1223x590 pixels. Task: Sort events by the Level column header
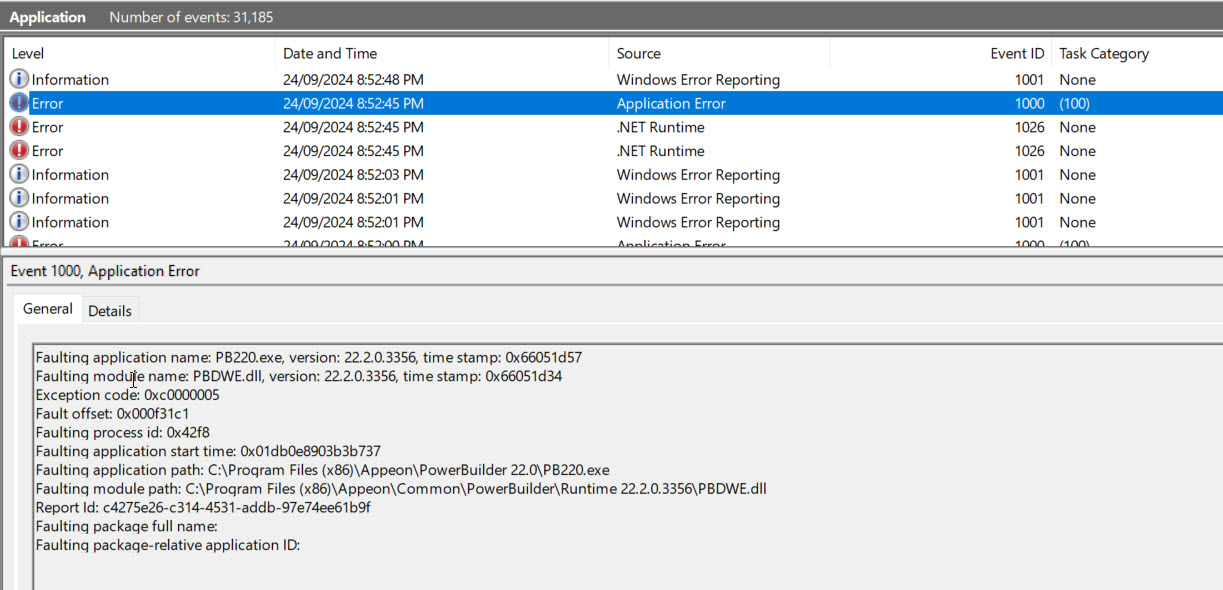pyautogui.click(x=28, y=54)
